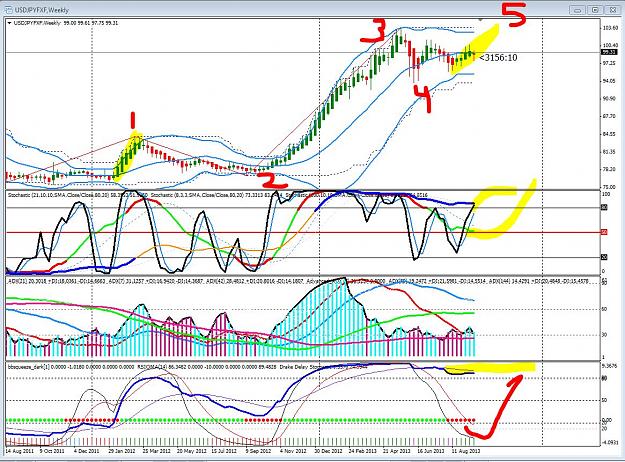Viewport: 625px width, 462px height.
Task: Click the "4 Dec 2011" date axis label
Action: pos(86,451)
